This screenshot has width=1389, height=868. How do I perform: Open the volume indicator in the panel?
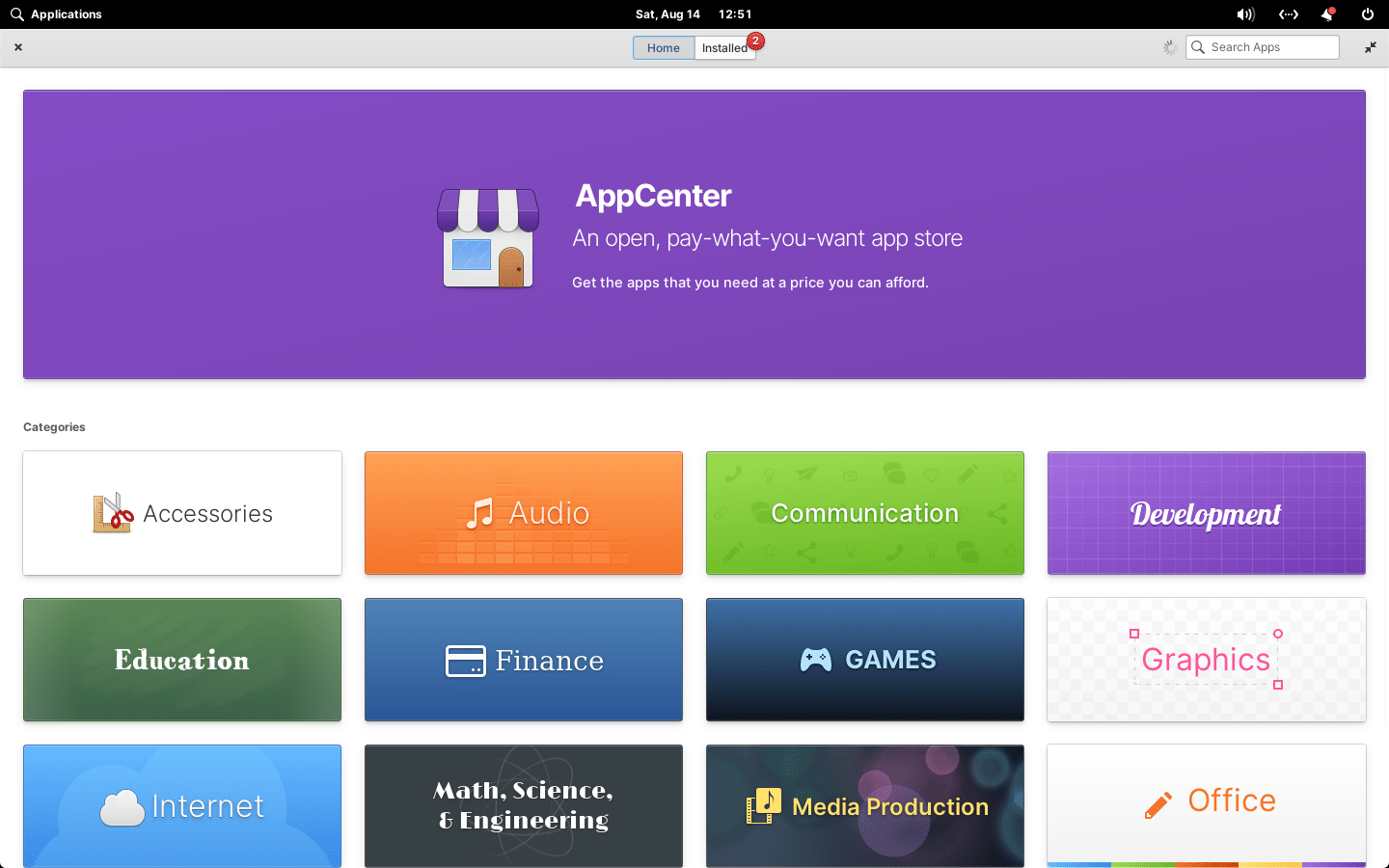point(1245,14)
